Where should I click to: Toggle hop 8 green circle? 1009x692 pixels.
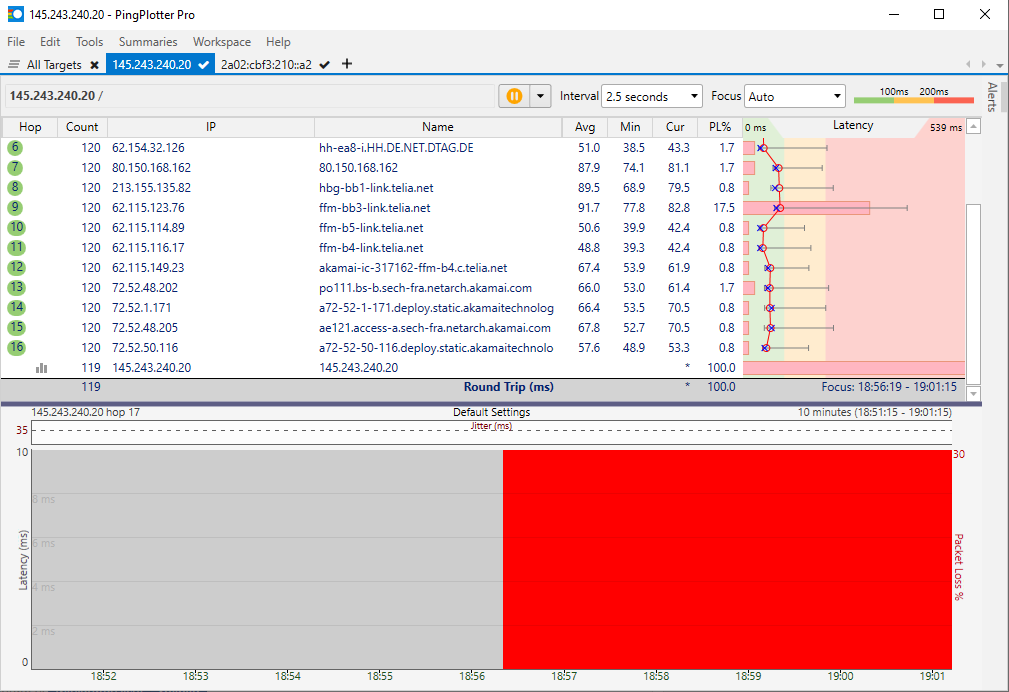[x=15, y=187]
